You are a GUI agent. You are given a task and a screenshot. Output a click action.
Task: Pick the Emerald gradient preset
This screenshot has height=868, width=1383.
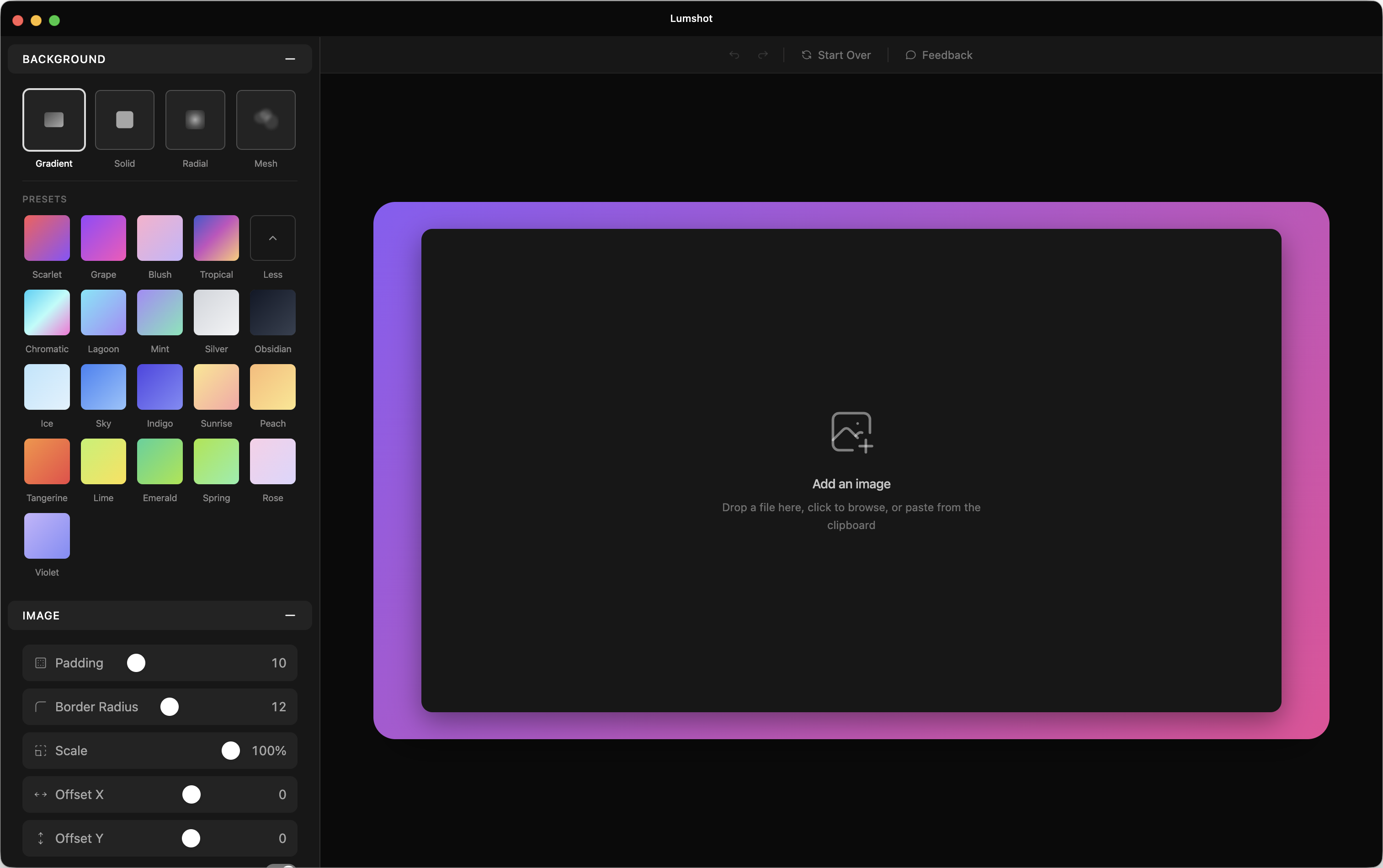[160, 461]
